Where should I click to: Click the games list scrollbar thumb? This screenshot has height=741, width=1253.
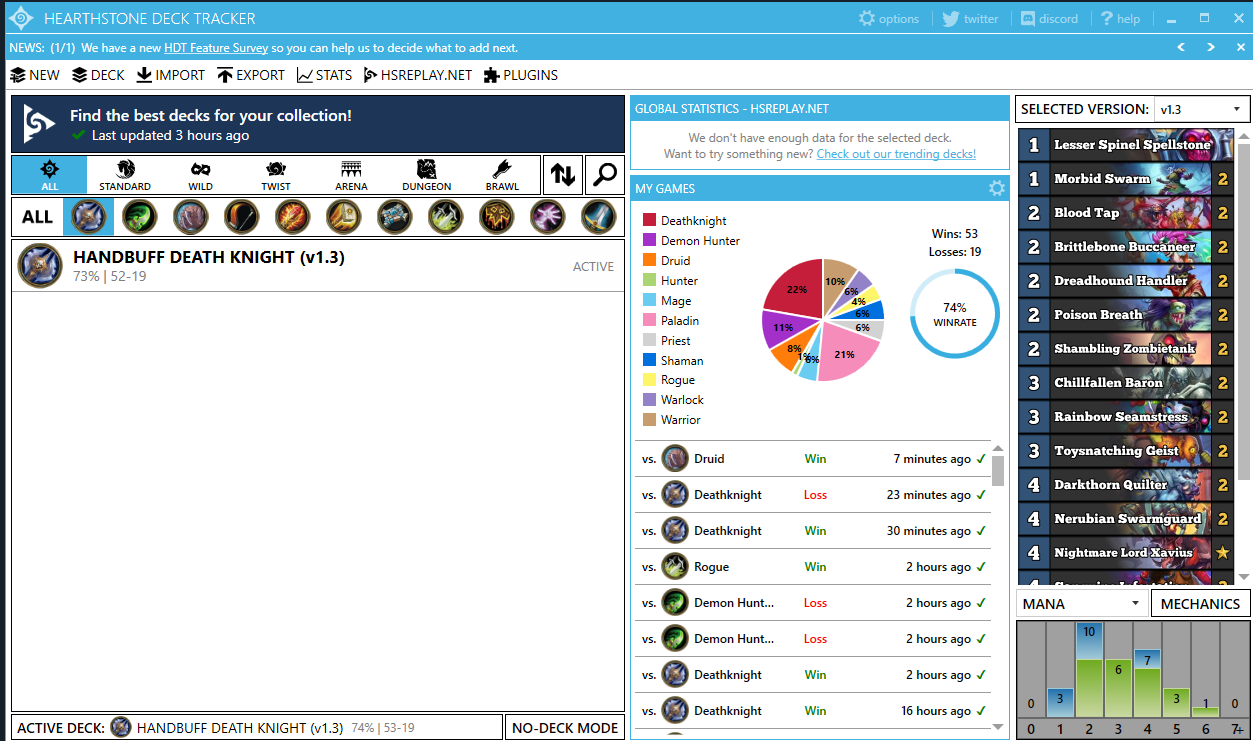[x=997, y=470]
